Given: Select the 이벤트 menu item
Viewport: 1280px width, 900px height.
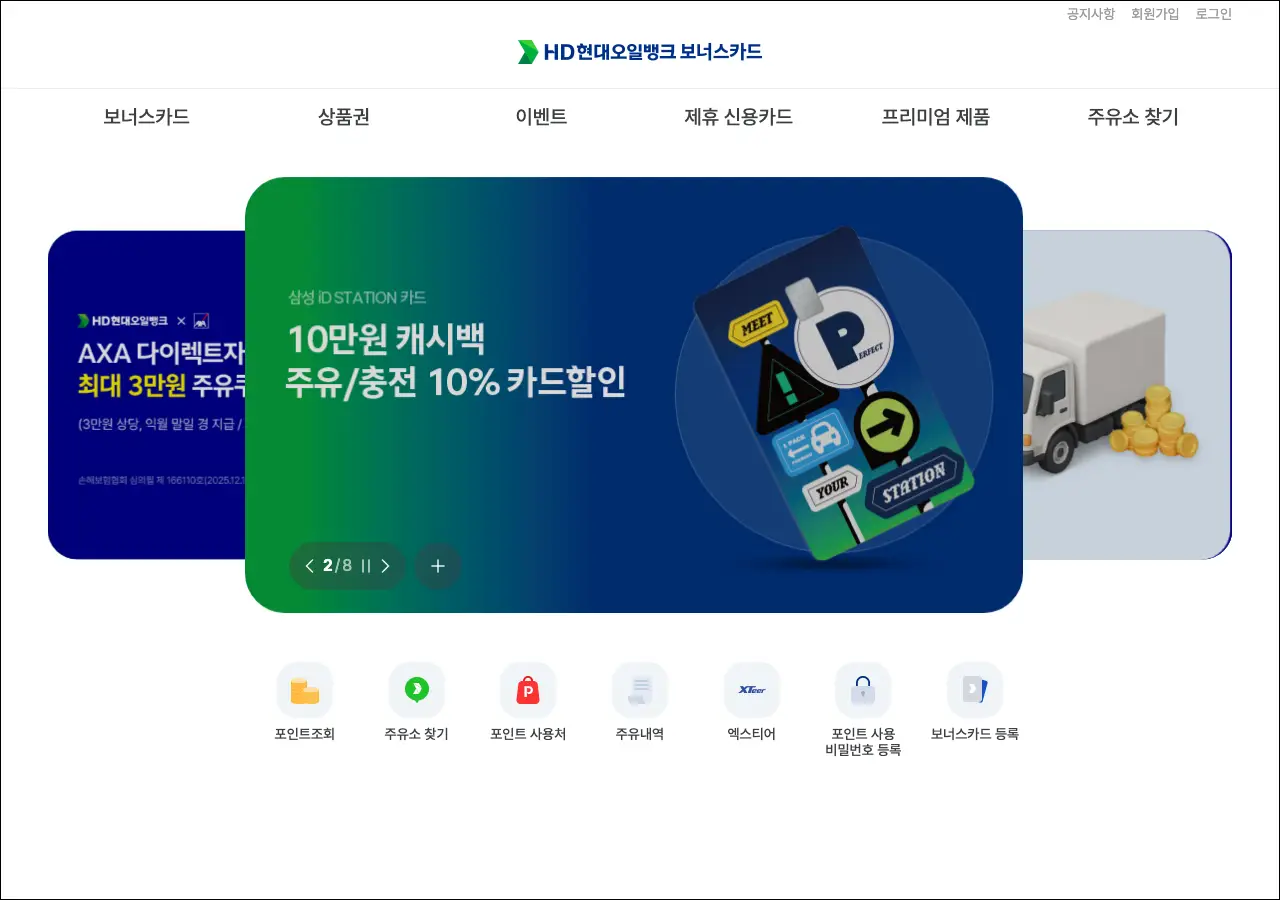Looking at the screenshot, I should 541,117.
